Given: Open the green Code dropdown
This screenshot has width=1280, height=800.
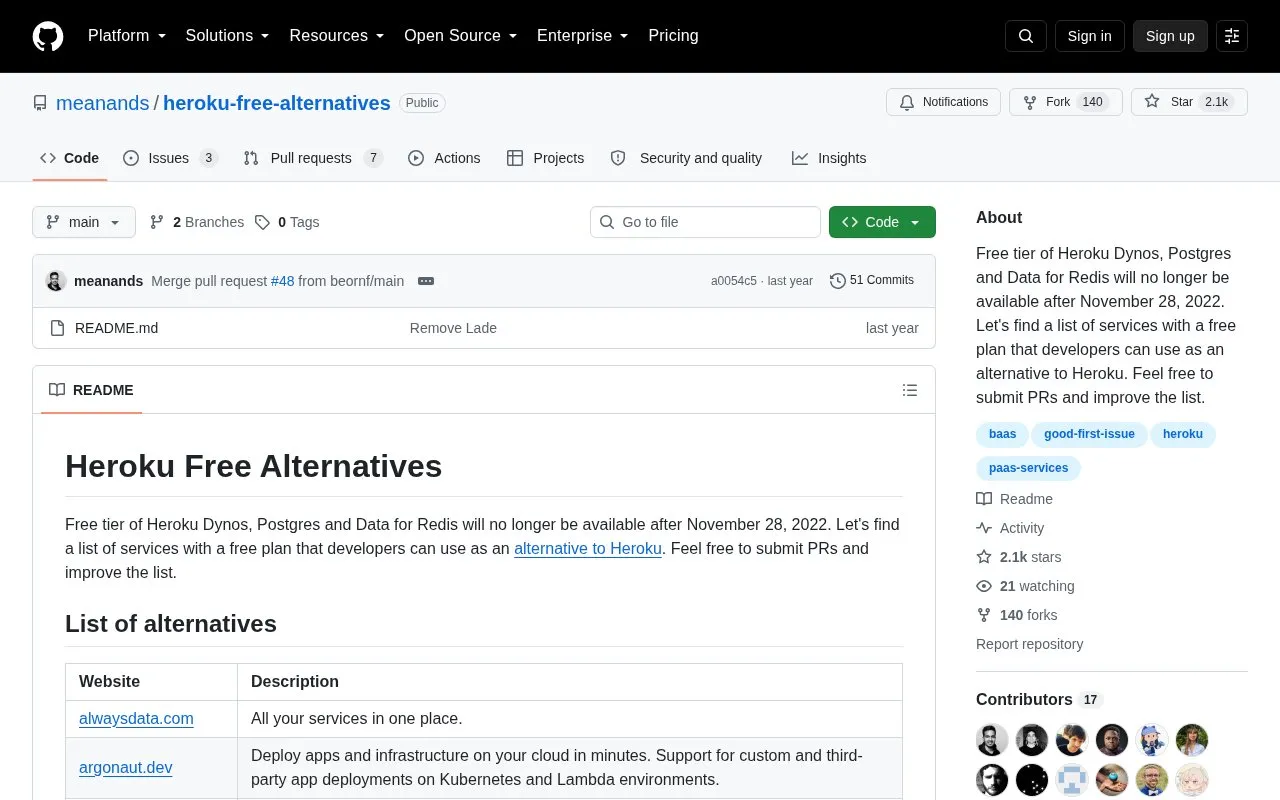Looking at the screenshot, I should point(882,222).
